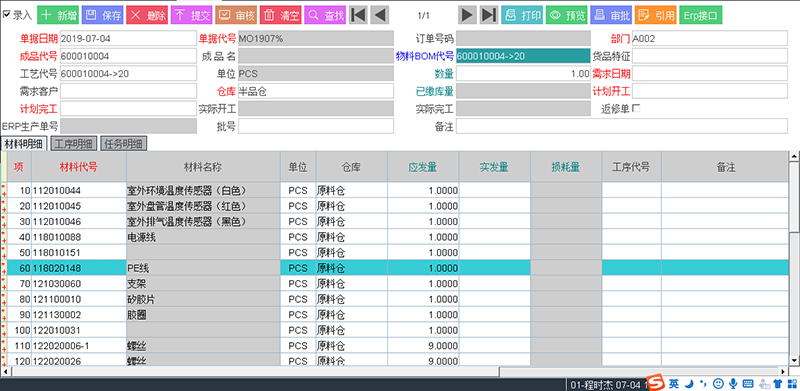This screenshot has width=800, height=391.
Task: Click the 提交 (submit) toolbar button
Action: click(192, 15)
